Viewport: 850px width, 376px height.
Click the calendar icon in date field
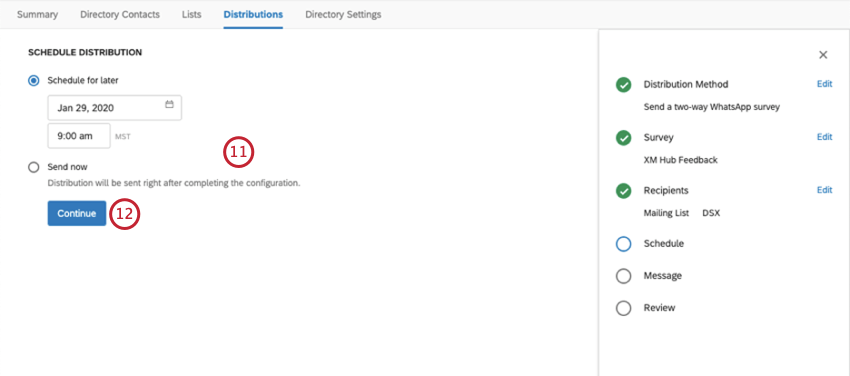169,104
